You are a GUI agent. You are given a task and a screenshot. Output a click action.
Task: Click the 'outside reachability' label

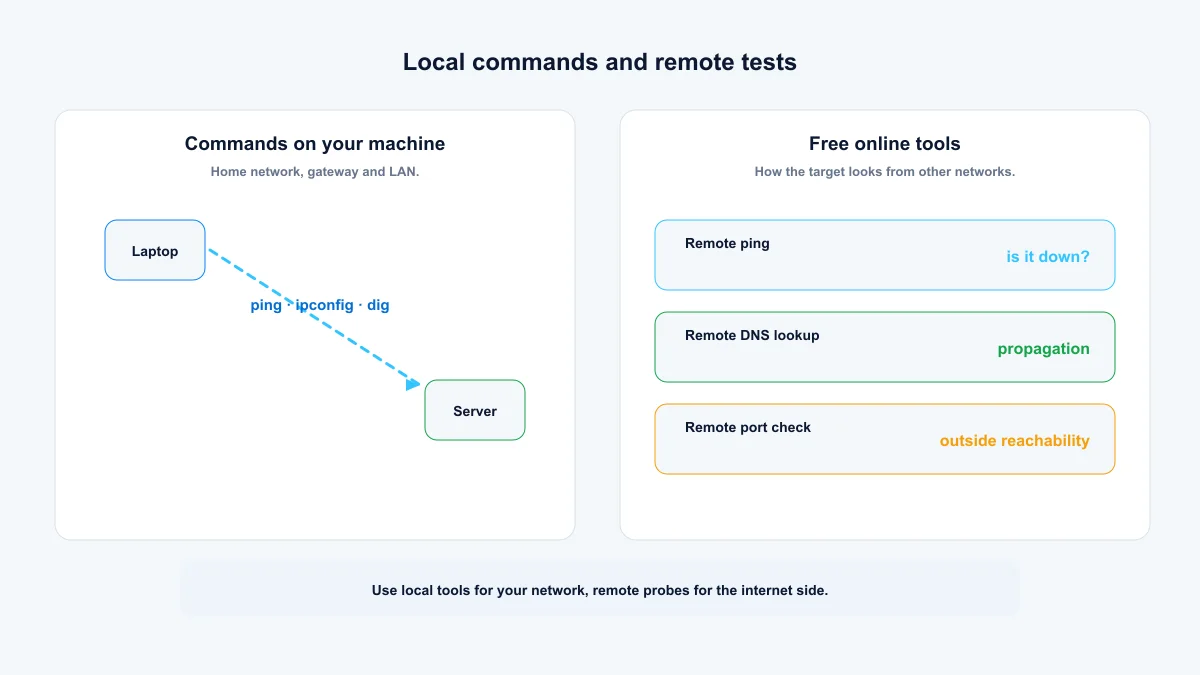pyautogui.click(x=1015, y=441)
